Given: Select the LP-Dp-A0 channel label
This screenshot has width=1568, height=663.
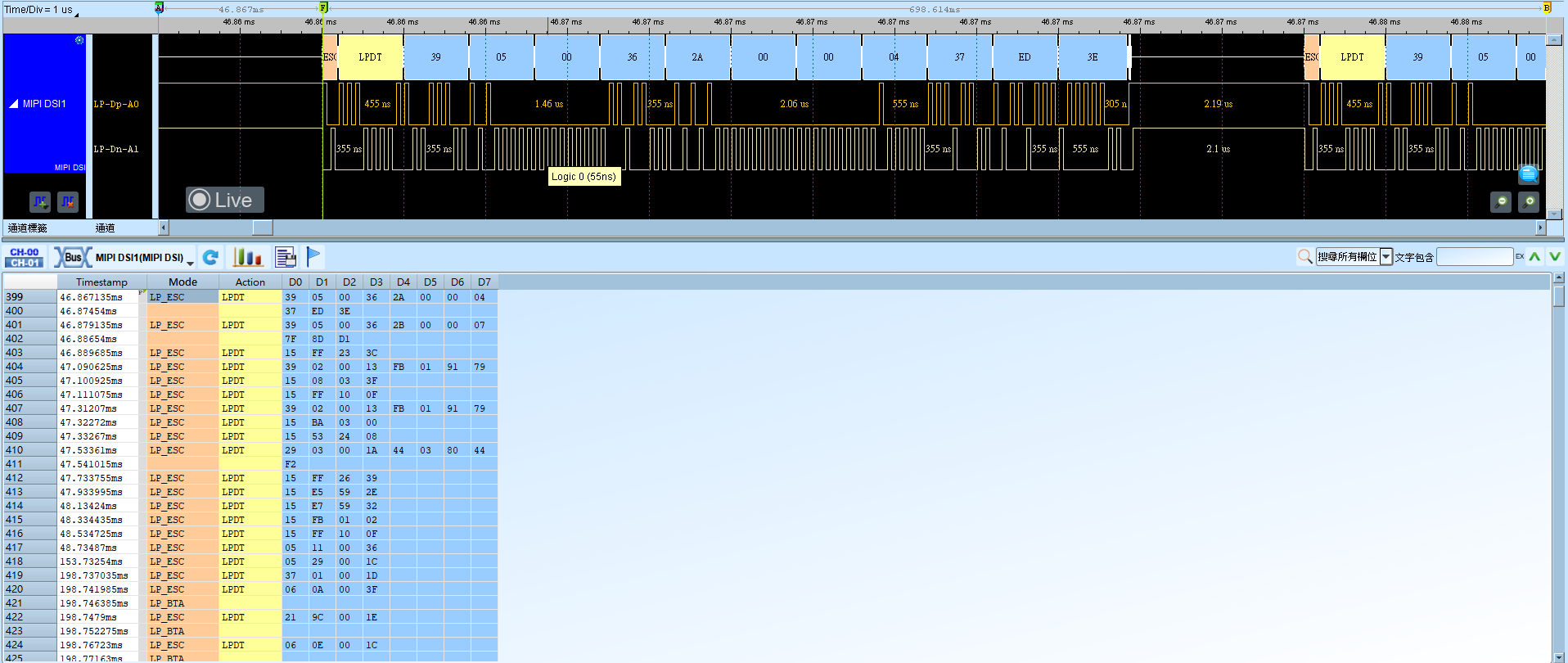Looking at the screenshot, I should pos(116,104).
